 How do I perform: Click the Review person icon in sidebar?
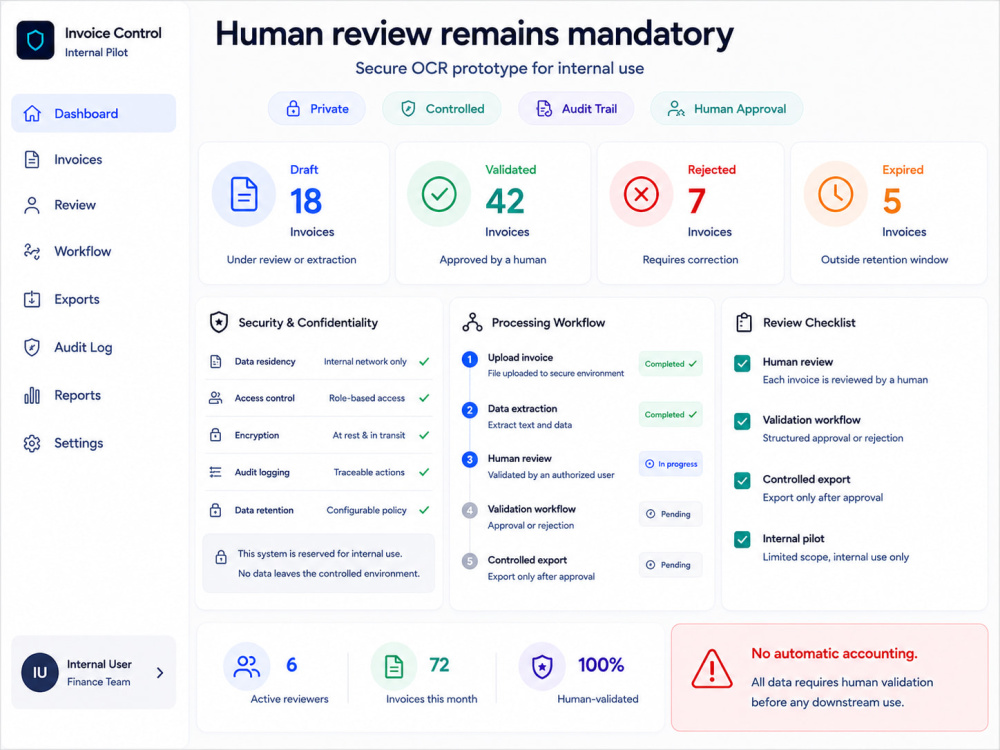pos(32,205)
